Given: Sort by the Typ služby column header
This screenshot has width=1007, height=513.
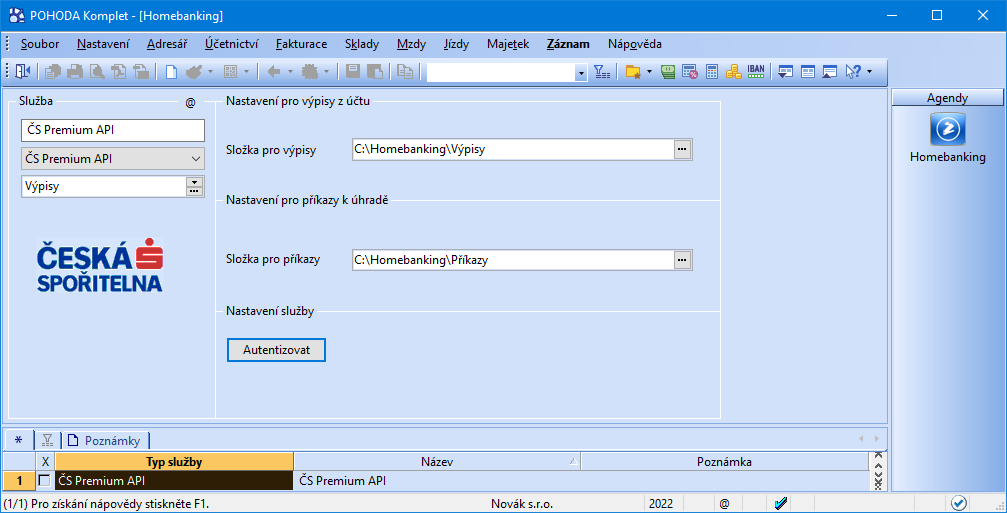Looking at the screenshot, I should pos(175,462).
